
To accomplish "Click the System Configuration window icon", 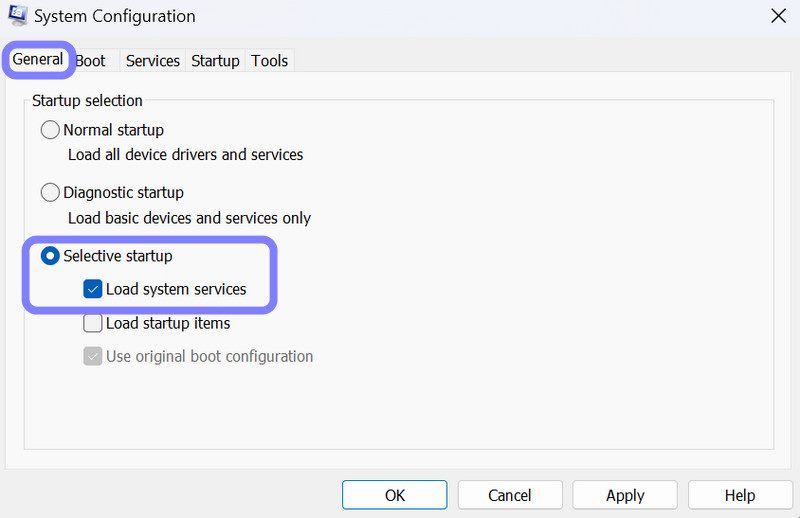I will click(x=18, y=16).
